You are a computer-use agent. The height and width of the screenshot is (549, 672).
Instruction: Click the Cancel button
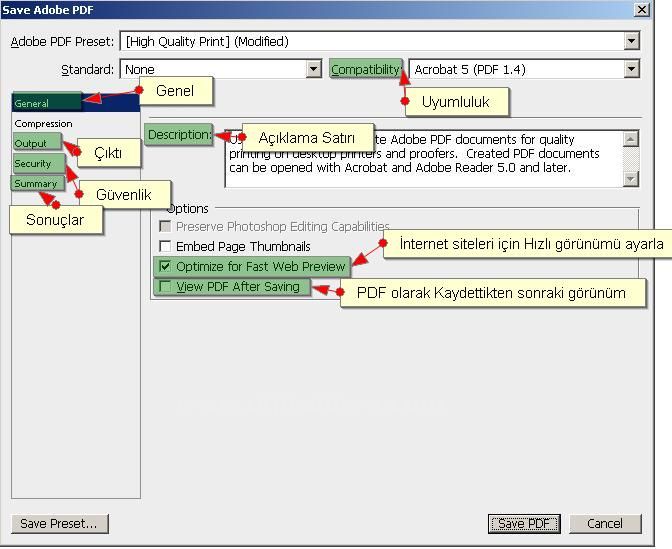coord(605,524)
